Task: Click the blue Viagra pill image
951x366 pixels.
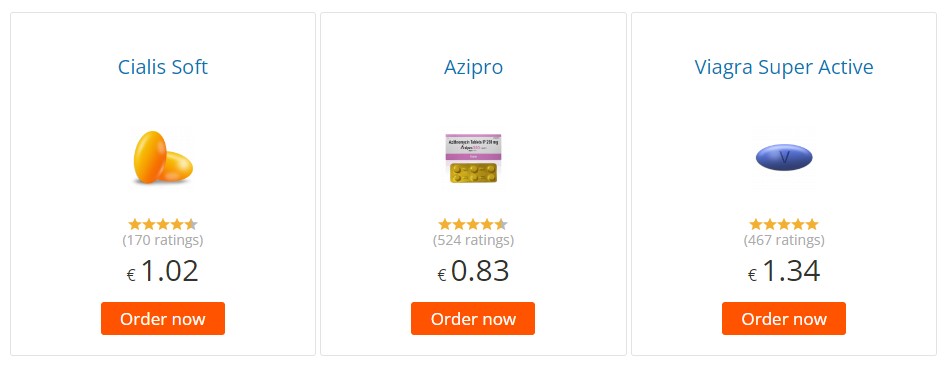Action: pyautogui.click(x=784, y=158)
